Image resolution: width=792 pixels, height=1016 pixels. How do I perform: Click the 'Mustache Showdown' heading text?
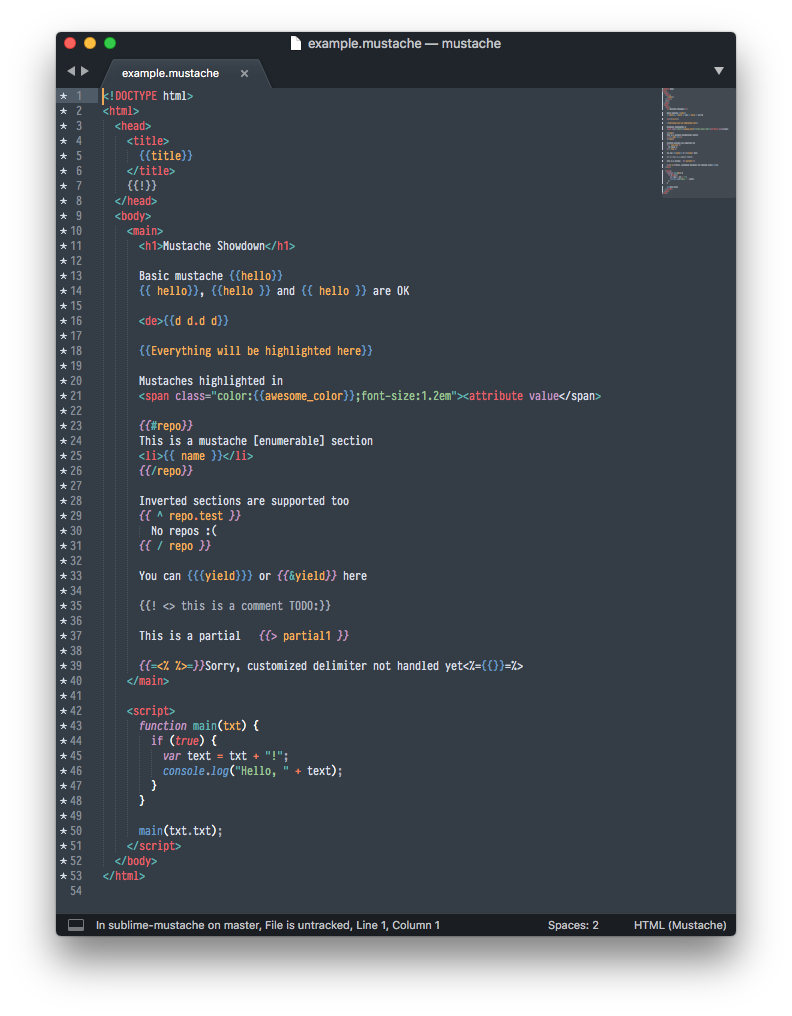pyautogui.click(x=214, y=246)
